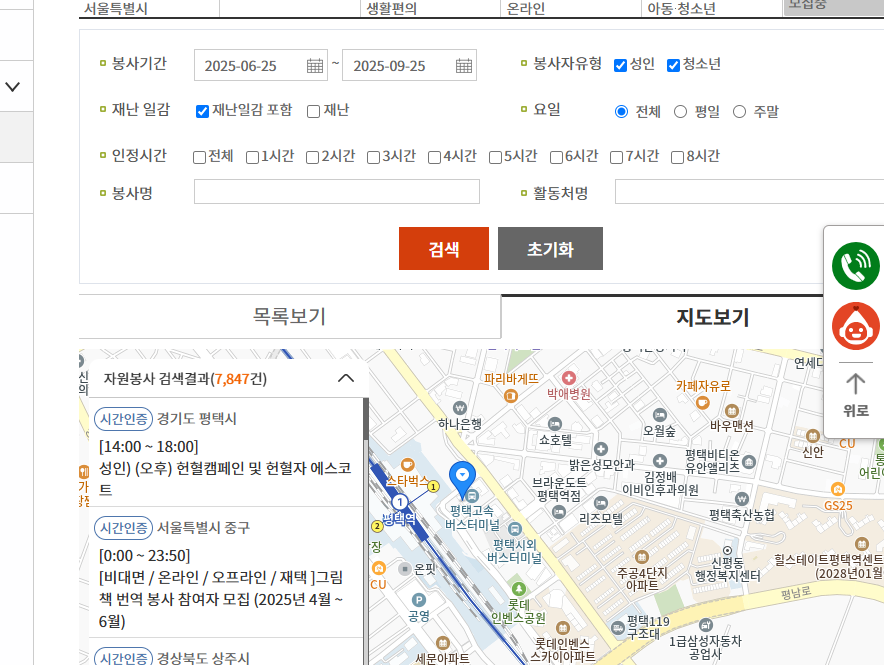Switch to the 목록보기 tab

[x=289, y=315]
